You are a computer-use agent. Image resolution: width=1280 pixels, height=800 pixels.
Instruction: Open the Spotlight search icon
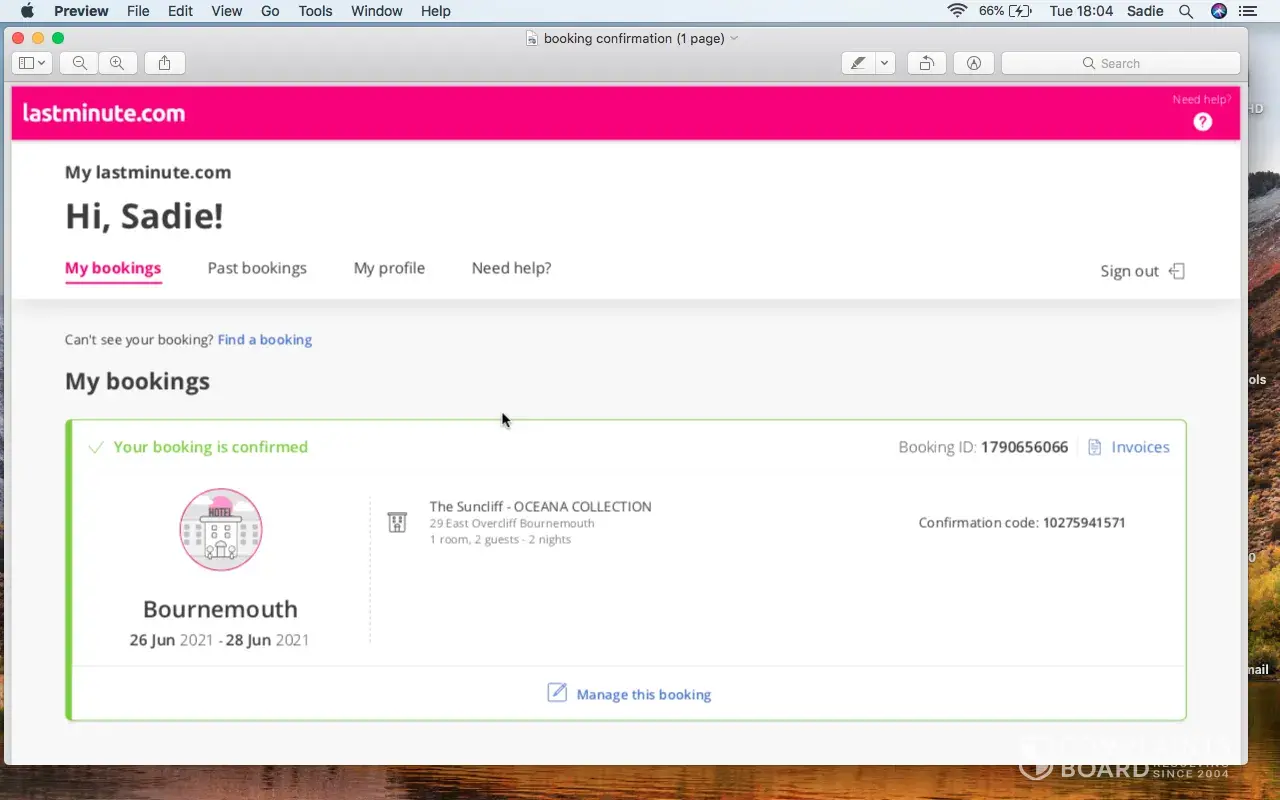point(1186,11)
